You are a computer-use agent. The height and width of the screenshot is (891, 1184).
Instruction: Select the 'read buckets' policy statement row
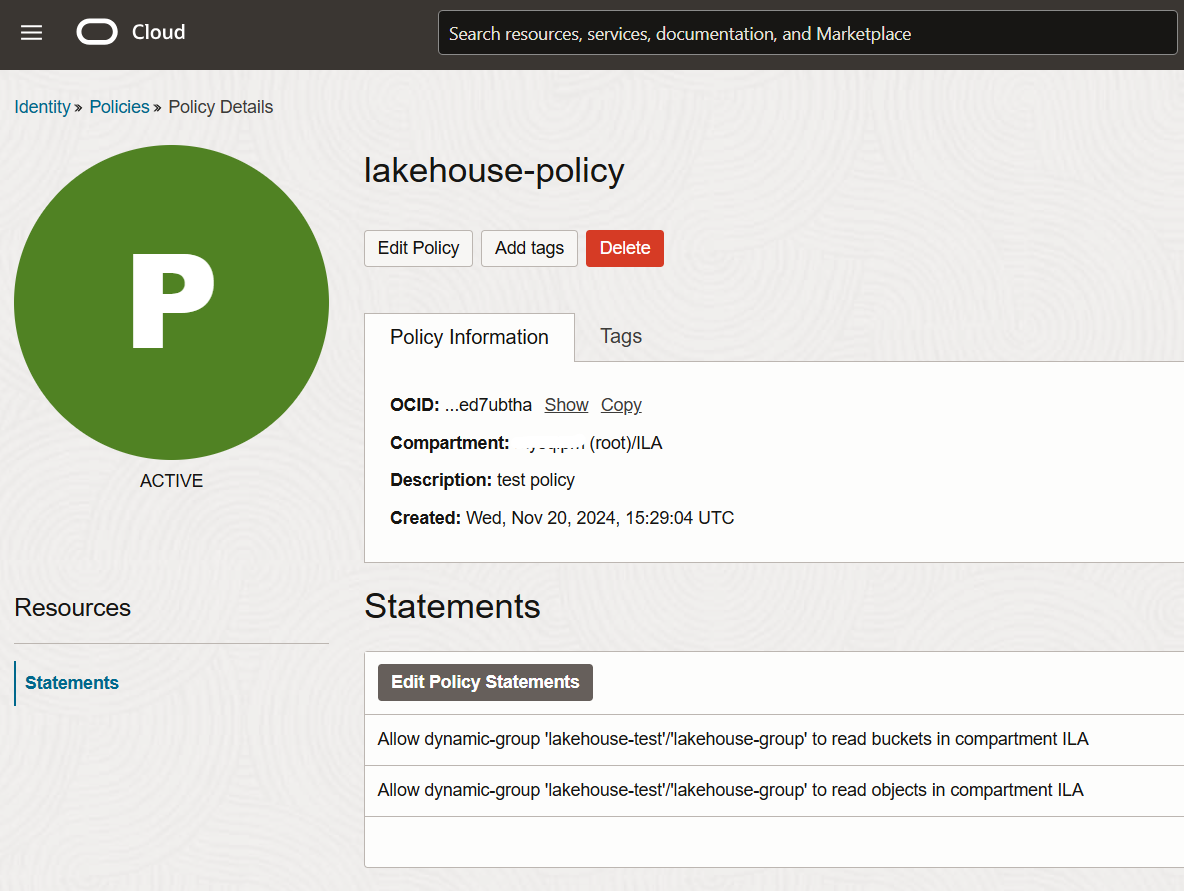[x=774, y=740]
